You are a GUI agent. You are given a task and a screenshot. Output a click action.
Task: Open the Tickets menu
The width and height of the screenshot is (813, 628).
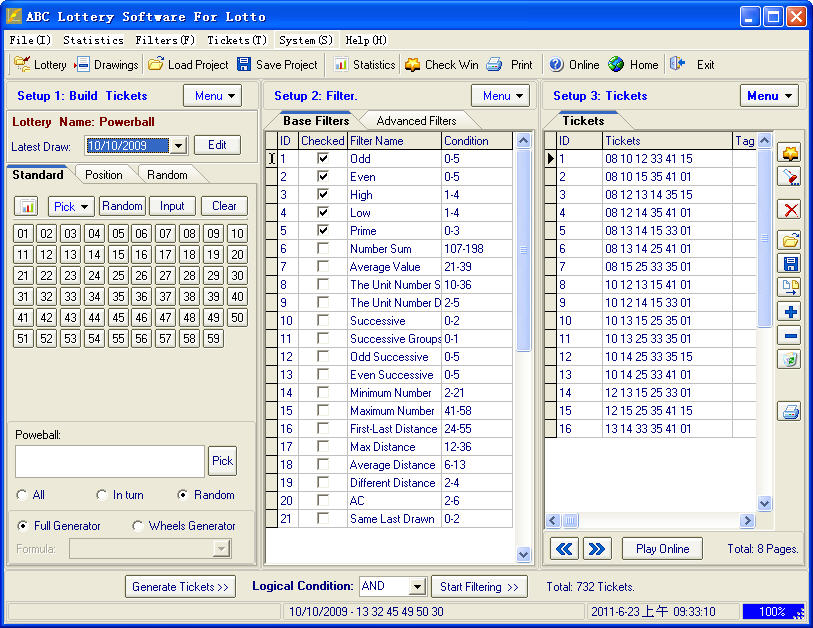(x=237, y=40)
